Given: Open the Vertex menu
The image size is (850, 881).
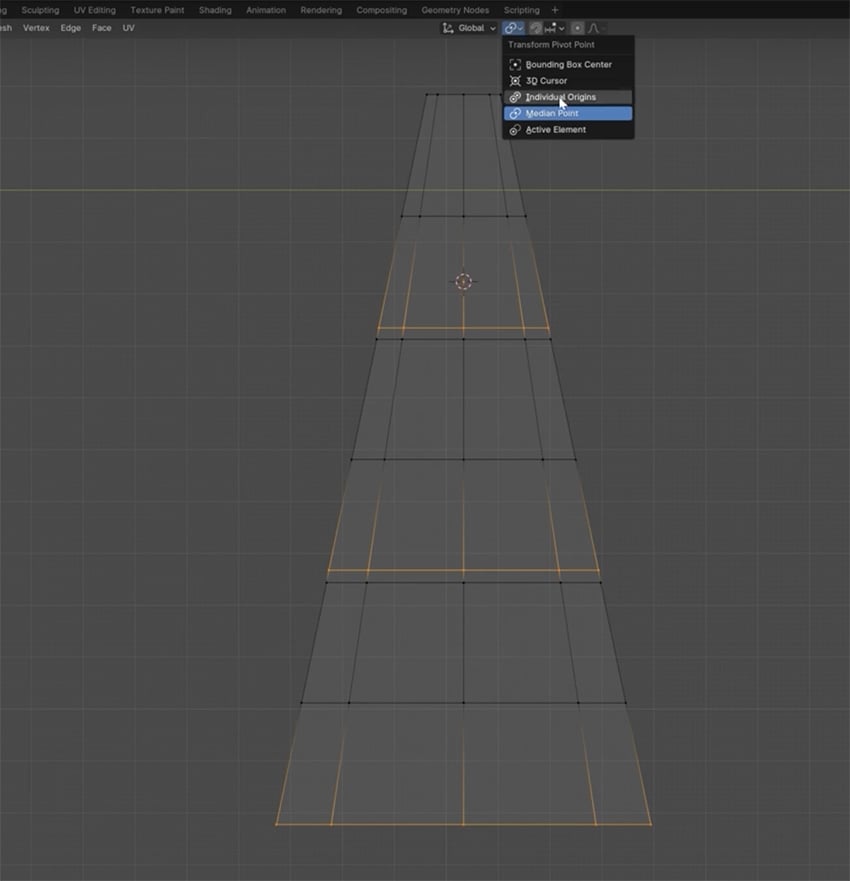Looking at the screenshot, I should (x=36, y=28).
